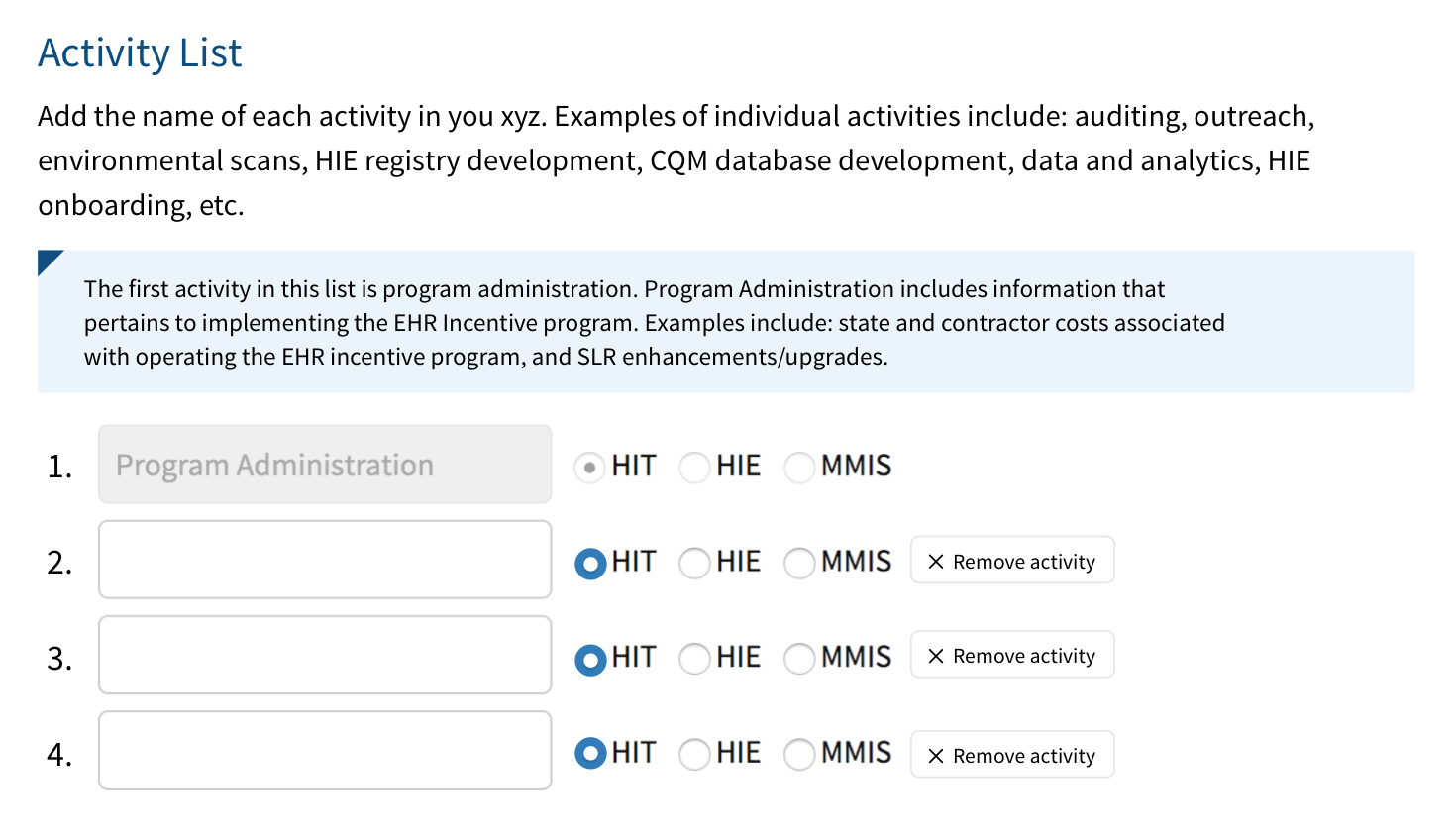Select HIT radio for activity 2
Viewport: 1456px width, 838px height.
pos(590,564)
